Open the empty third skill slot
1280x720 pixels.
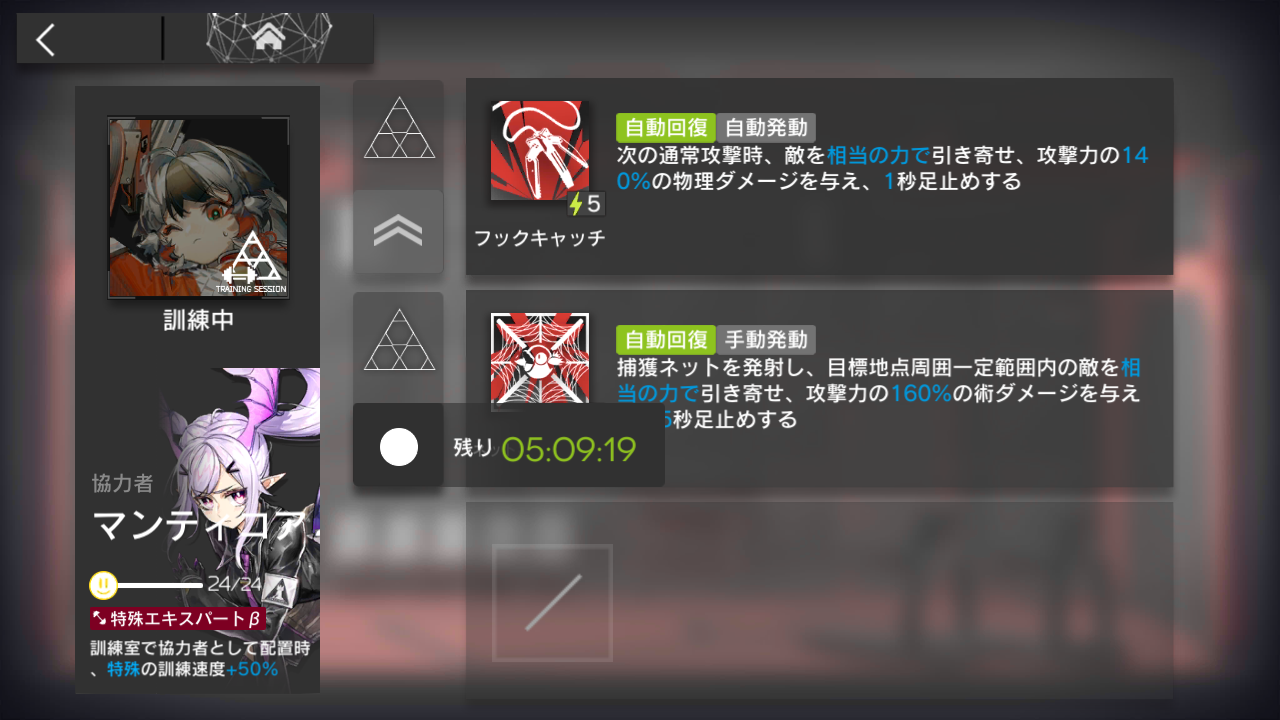(552, 603)
